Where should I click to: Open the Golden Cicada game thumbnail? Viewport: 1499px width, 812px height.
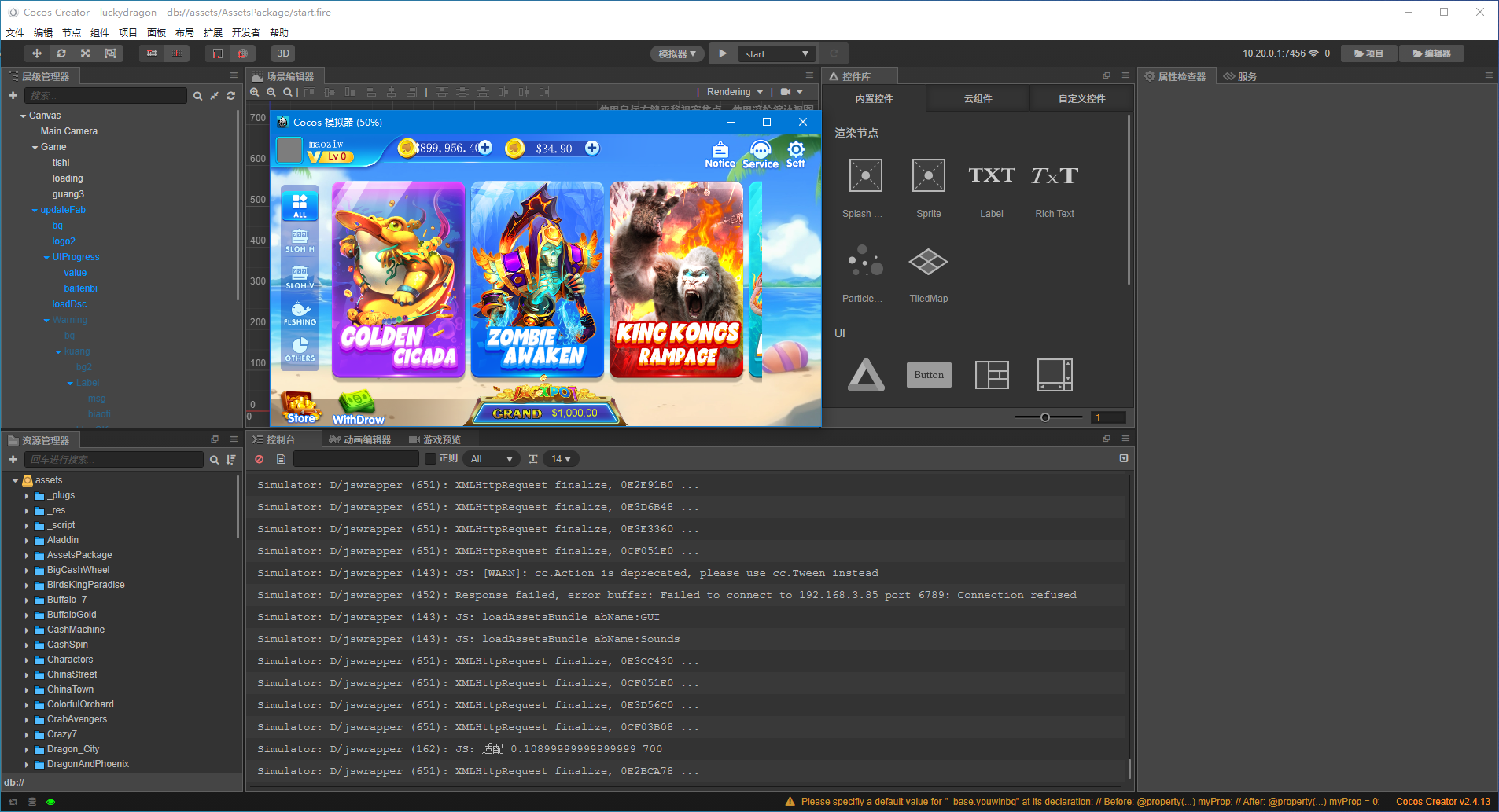pos(398,280)
